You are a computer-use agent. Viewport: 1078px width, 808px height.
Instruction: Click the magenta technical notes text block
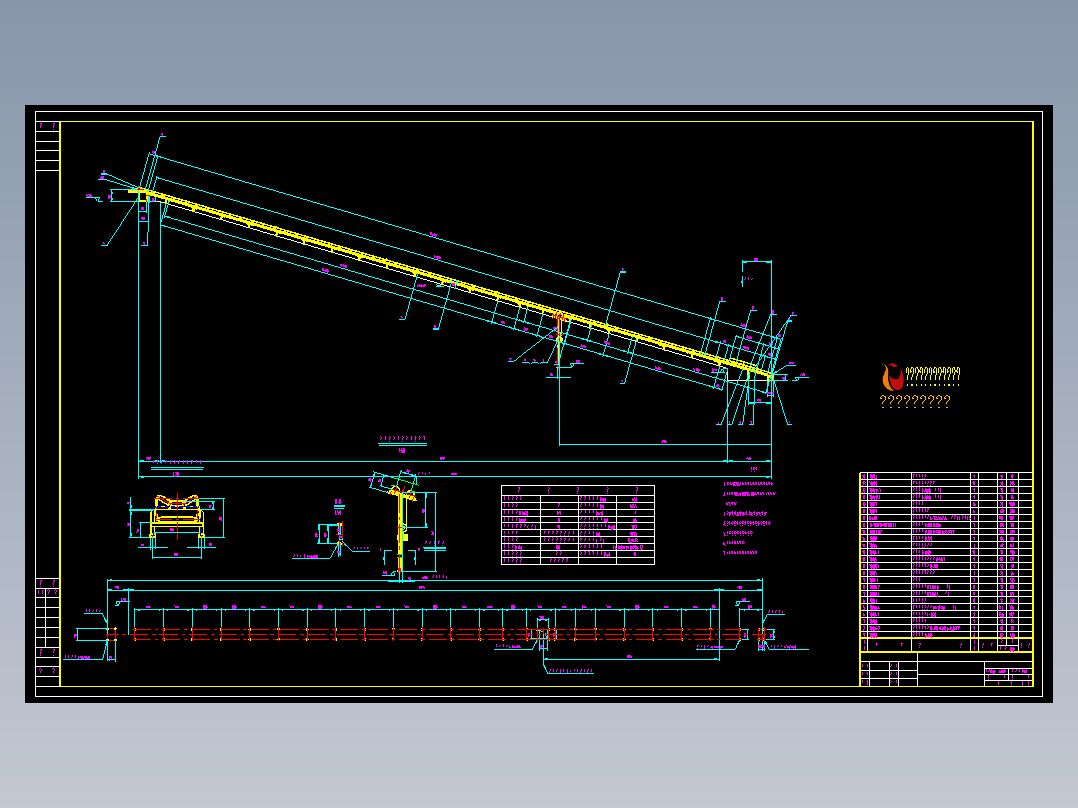click(749, 517)
